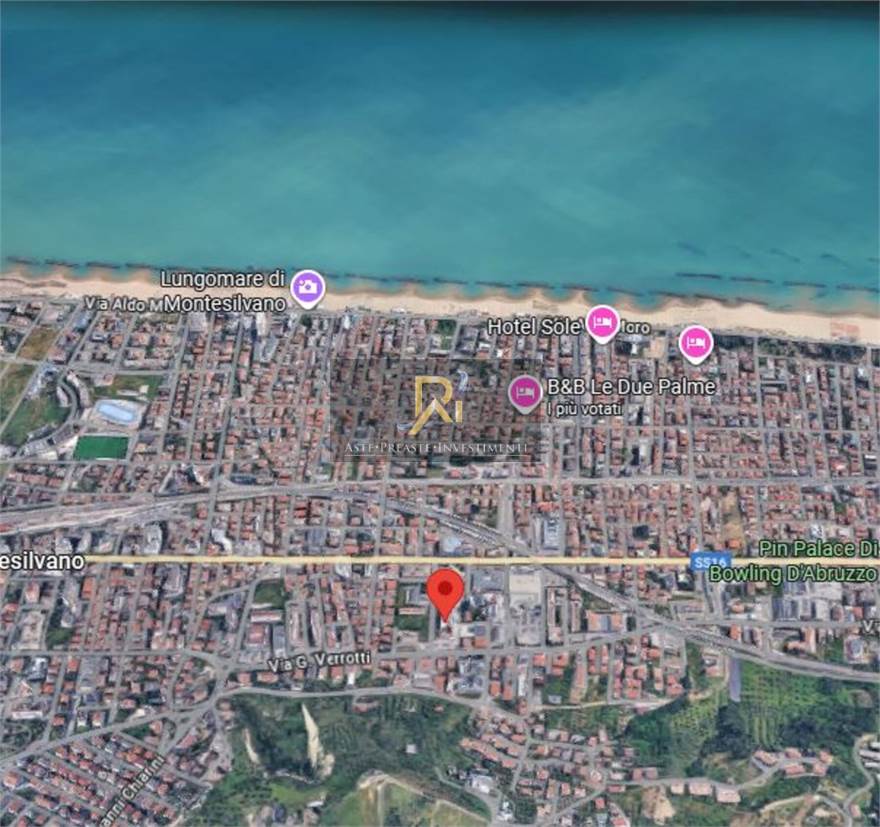
Task: Click the green sports field
Action: pos(101,447)
